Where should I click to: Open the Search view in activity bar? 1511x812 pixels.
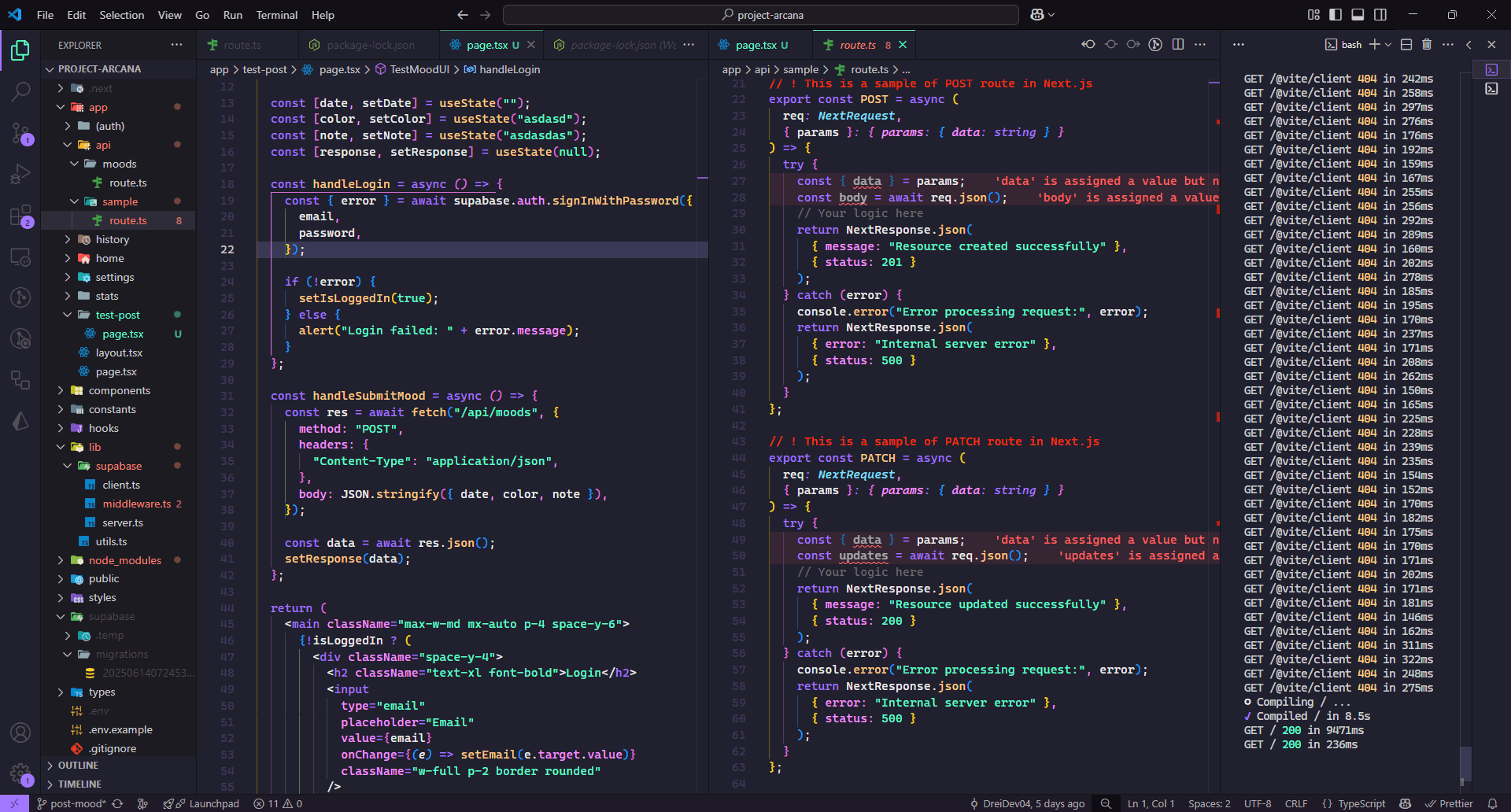20,91
